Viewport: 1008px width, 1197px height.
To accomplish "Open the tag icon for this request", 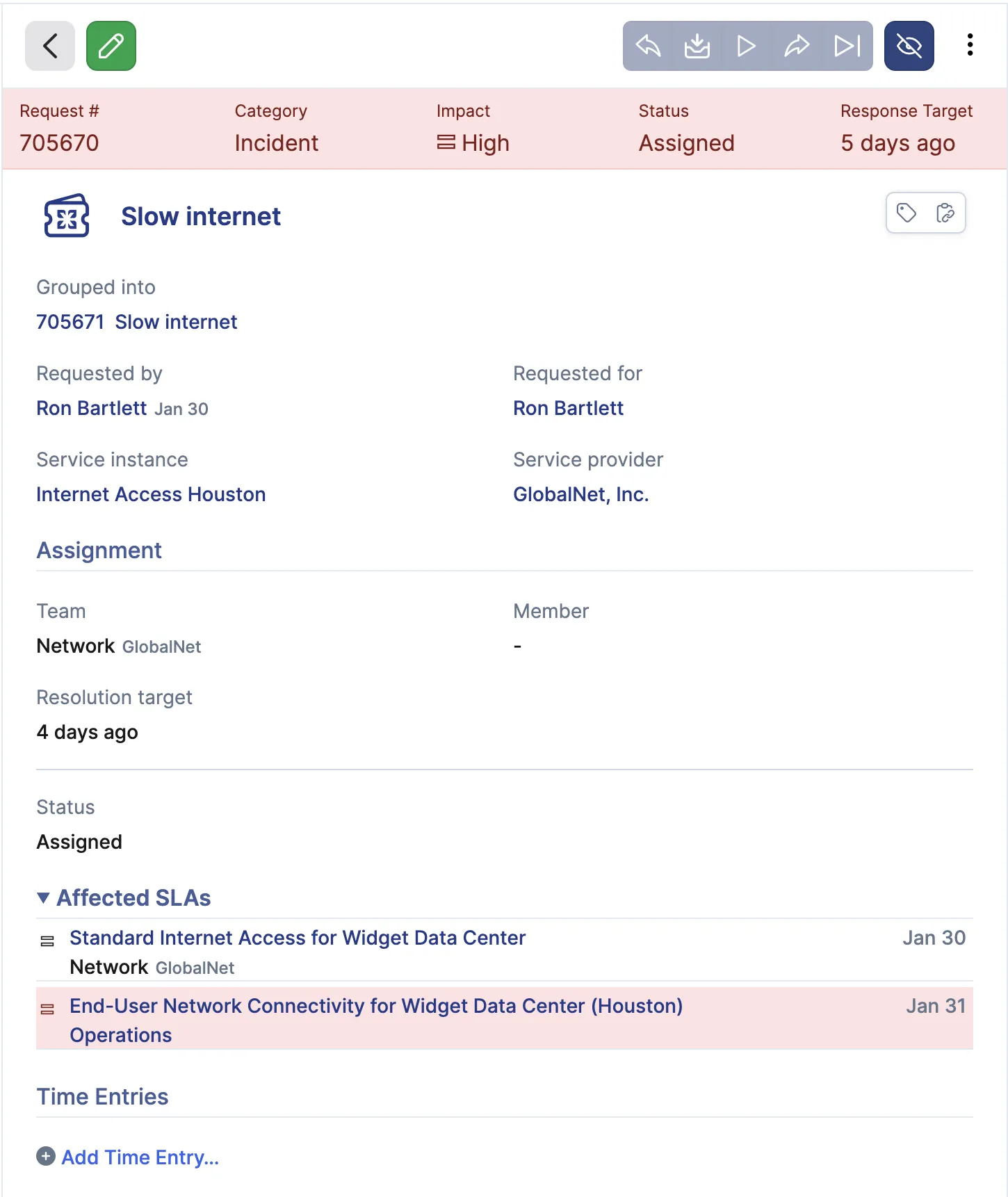I will (907, 213).
